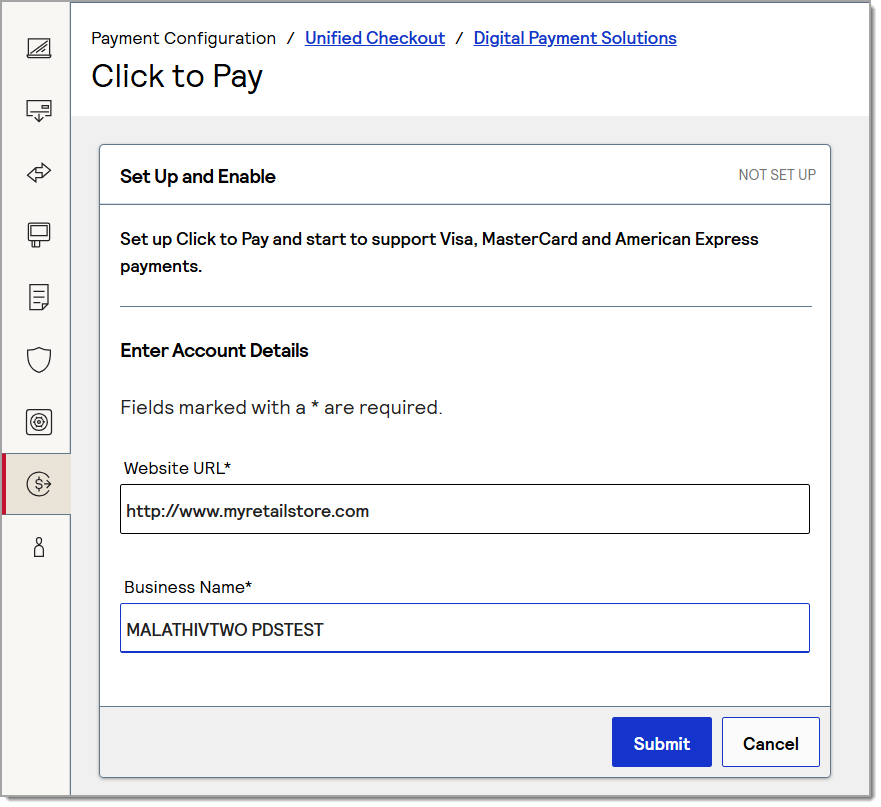Image resolution: width=881 pixels, height=807 pixels.
Task: Click the card download icon in sidebar
Action: (x=39, y=110)
